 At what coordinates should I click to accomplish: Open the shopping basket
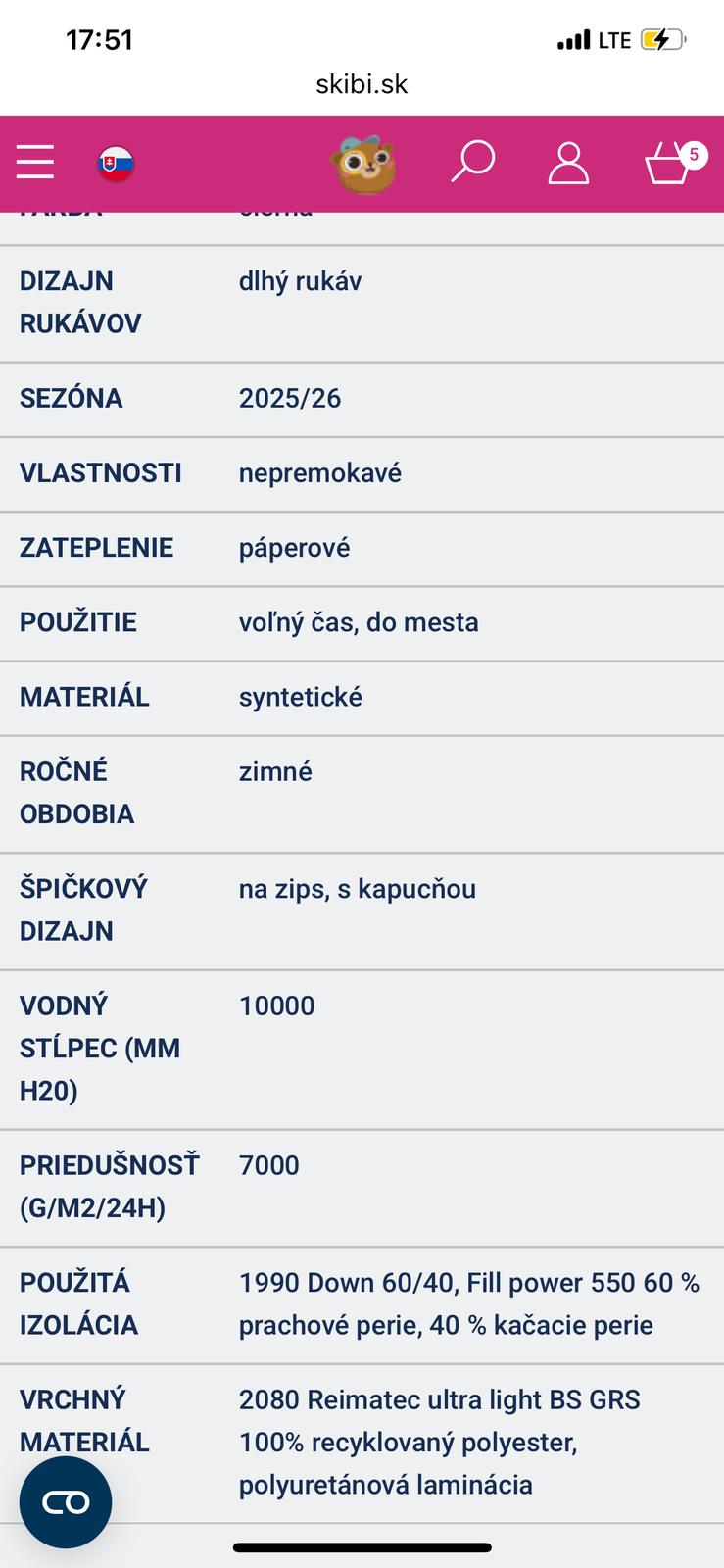(668, 165)
